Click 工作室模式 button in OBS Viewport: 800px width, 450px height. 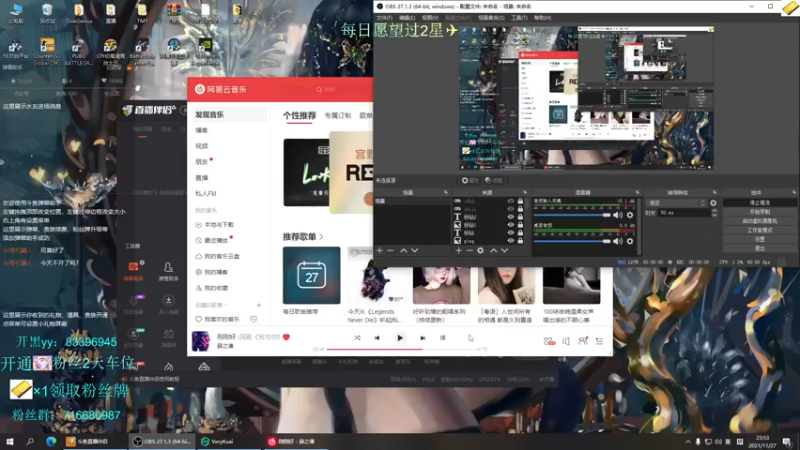point(760,230)
